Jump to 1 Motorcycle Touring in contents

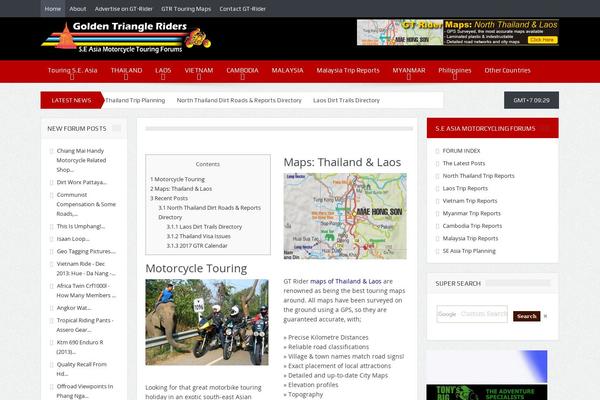177,179
